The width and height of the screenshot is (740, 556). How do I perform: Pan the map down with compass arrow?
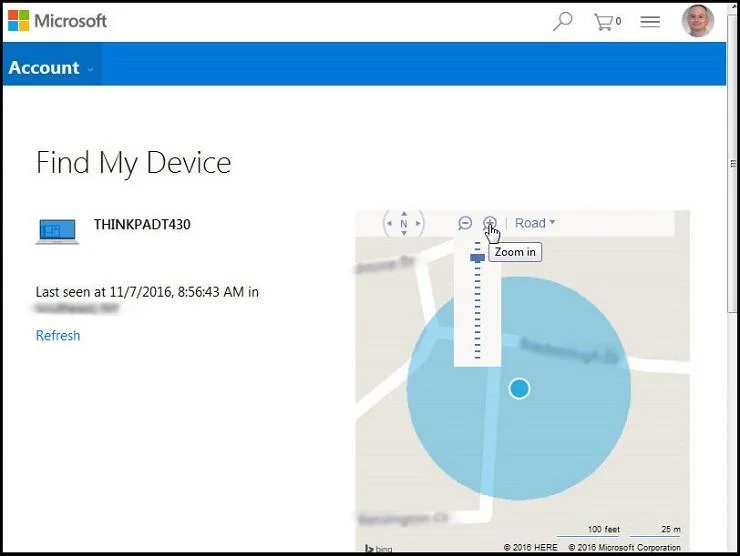coord(404,233)
